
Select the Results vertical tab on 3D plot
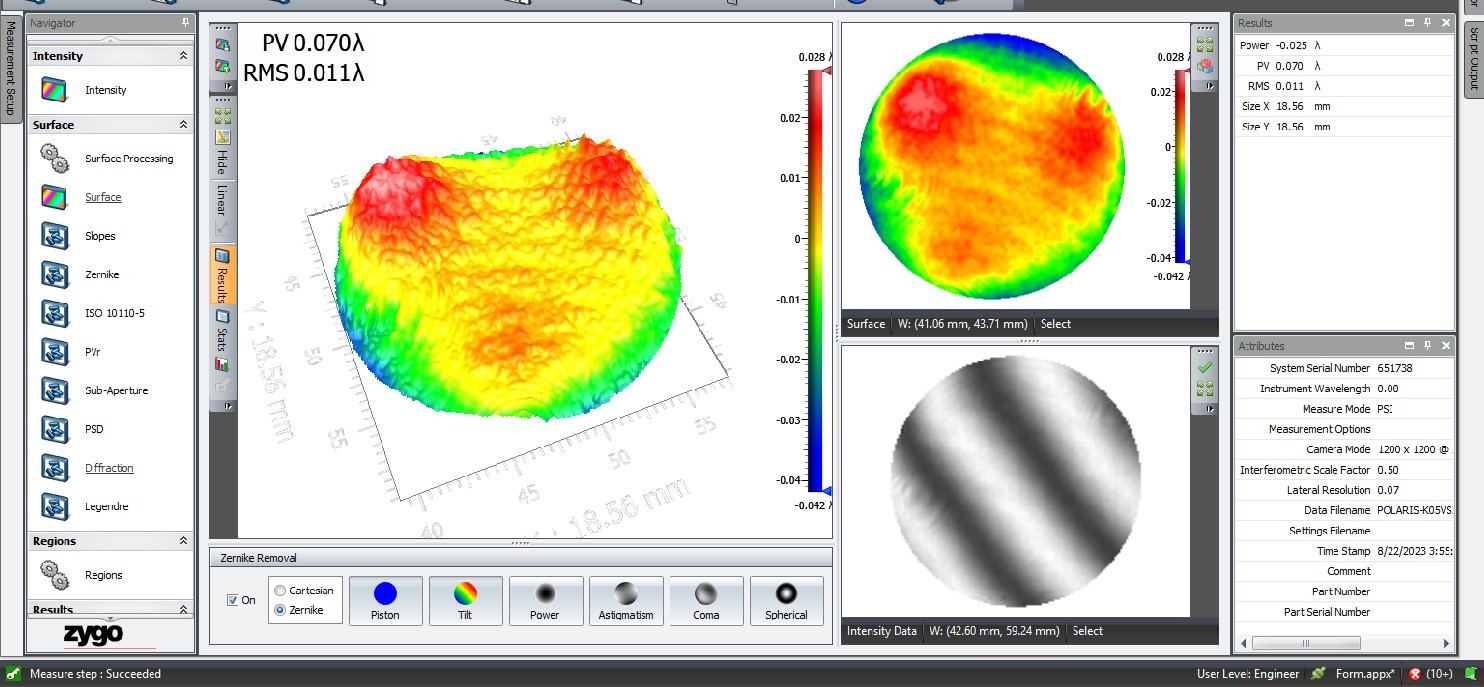(x=223, y=274)
